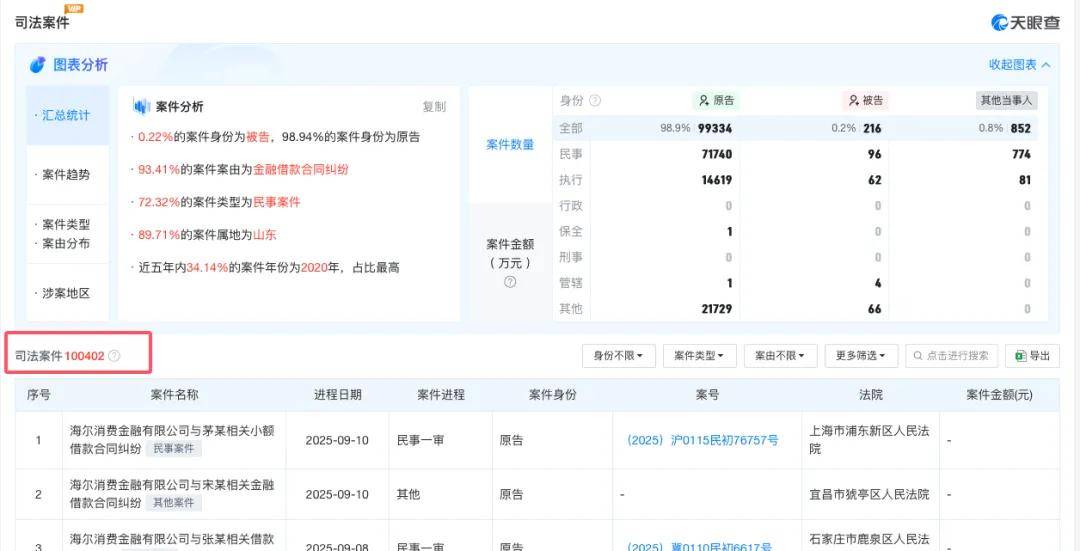The height and width of the screenshot is (551, 1080).
Task: Open the 更多筛选 dropdown
Action: 861,356
